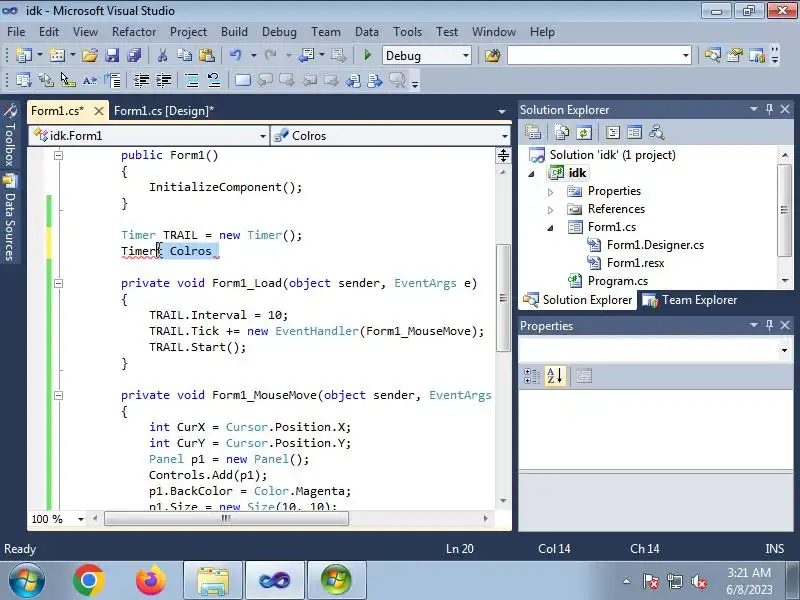
Task: Click the Paste clipboard icon
Action: (x=206, y=55)
